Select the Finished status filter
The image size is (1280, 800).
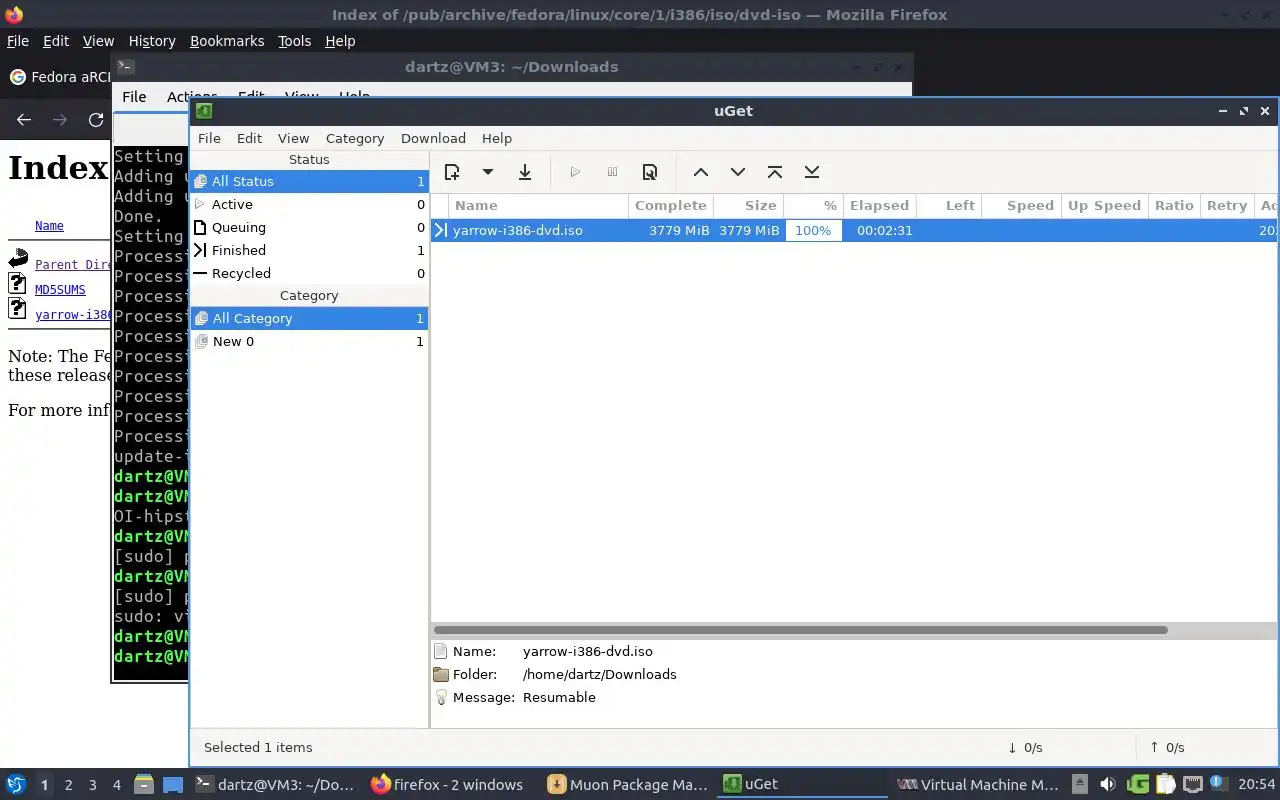309,250
